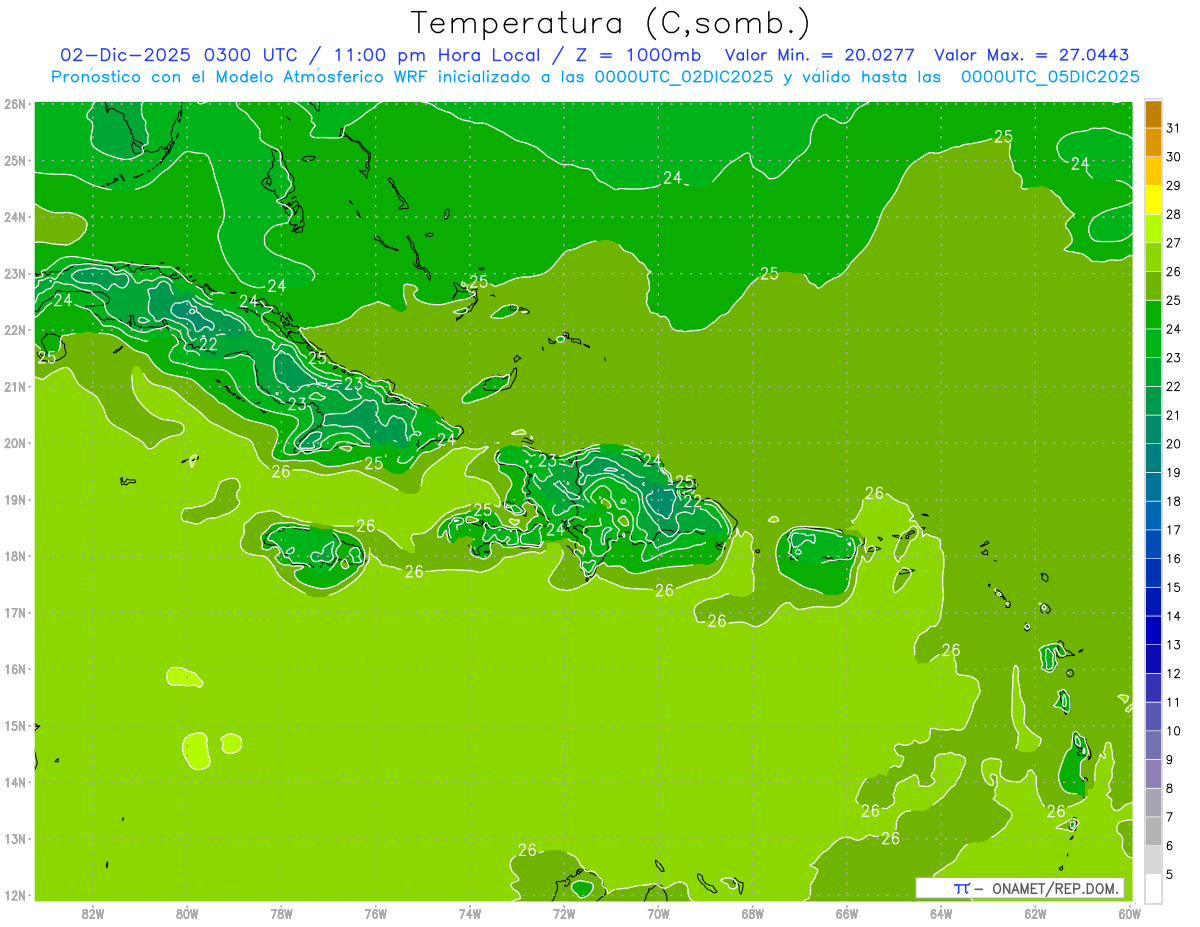Click the color bar label '31'

pos(1173,128)
